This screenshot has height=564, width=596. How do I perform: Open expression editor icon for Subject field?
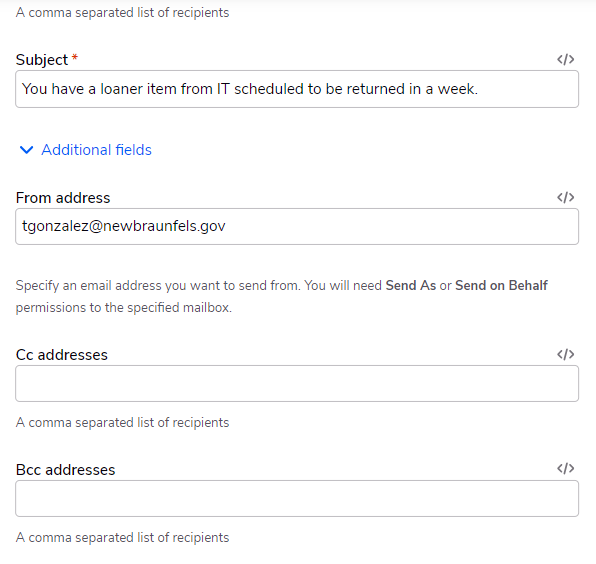(x=566, y=59)
